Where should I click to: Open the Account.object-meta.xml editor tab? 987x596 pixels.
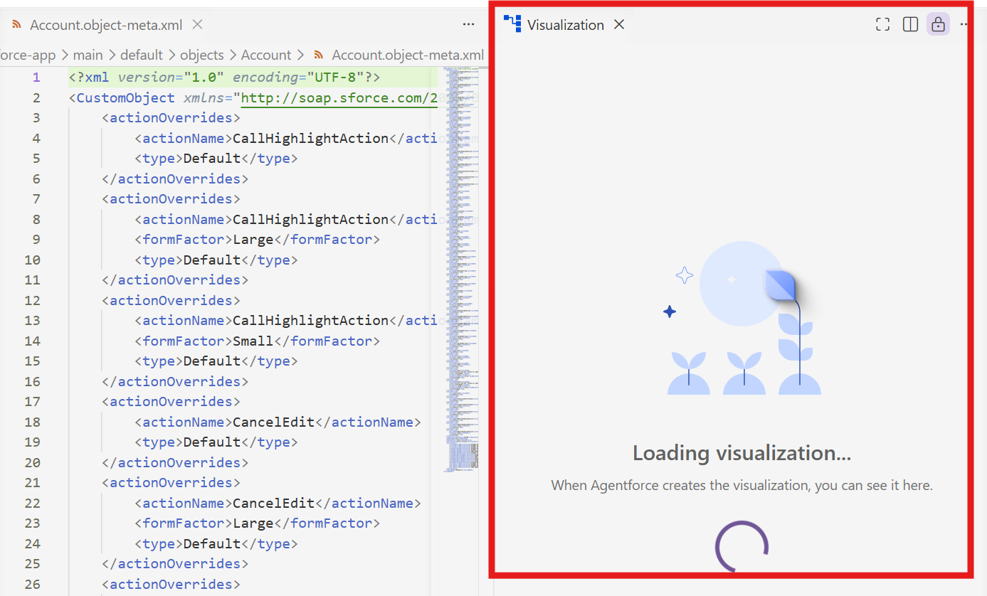(x=106, y=25)
